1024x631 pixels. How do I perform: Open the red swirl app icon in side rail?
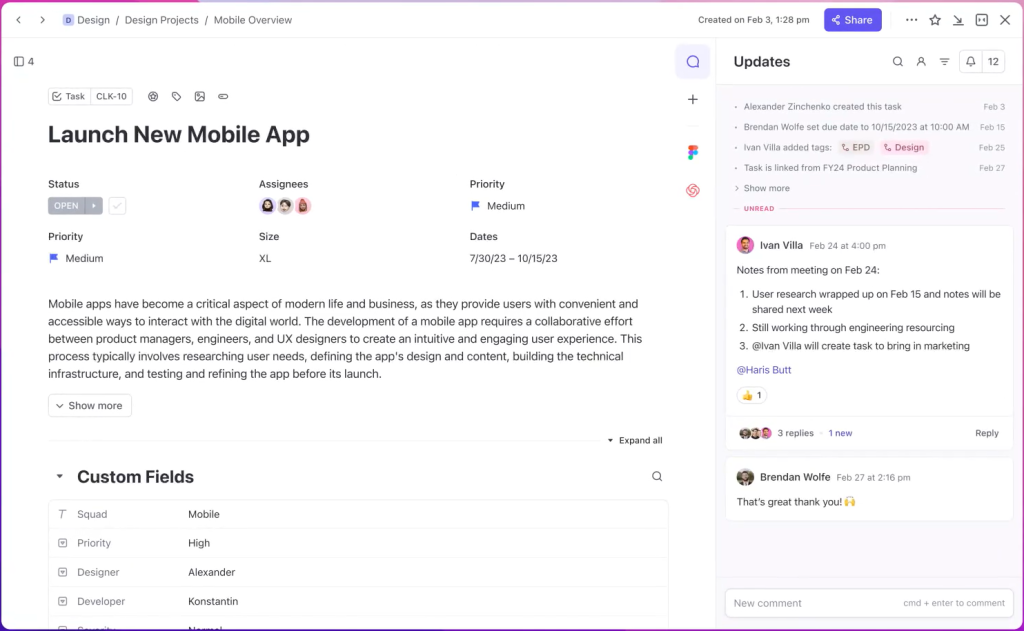coord(693,190)
